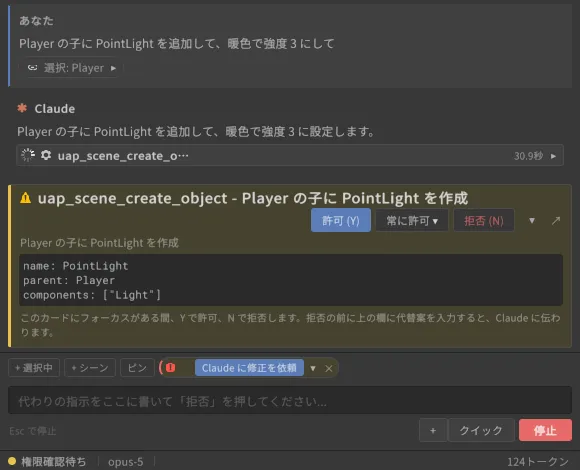Click the 権限確認待ち status indicator
This screenshot has height=470, width=580.
53,461
